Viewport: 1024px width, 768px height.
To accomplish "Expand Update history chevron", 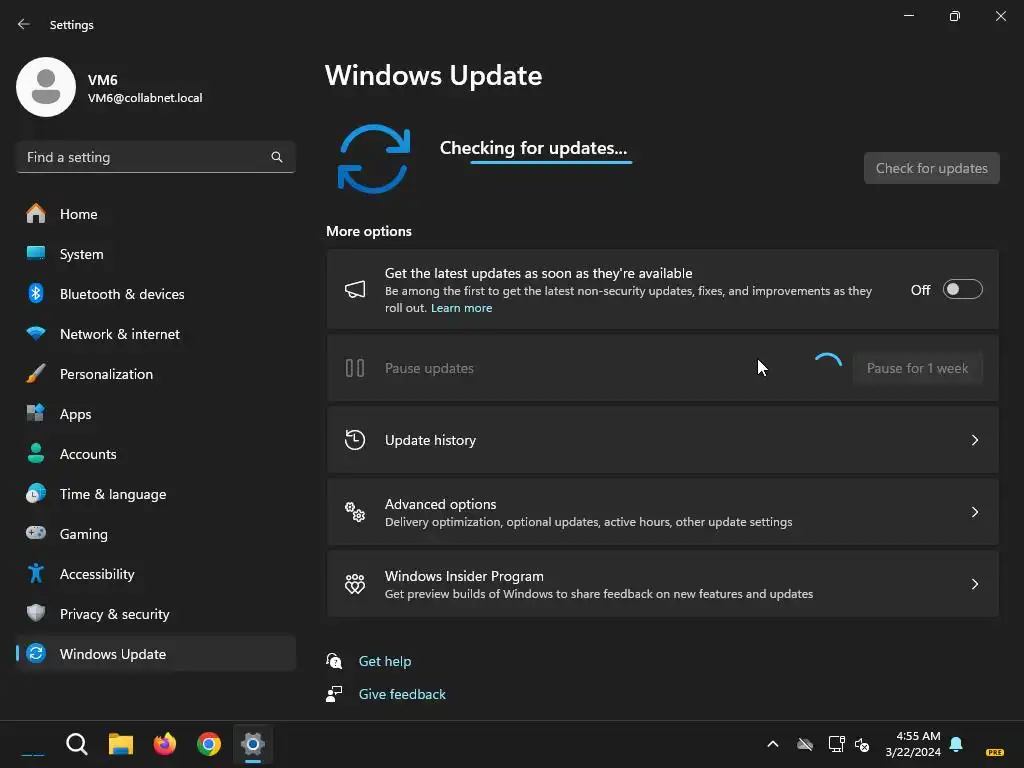I will click(975, 440).
